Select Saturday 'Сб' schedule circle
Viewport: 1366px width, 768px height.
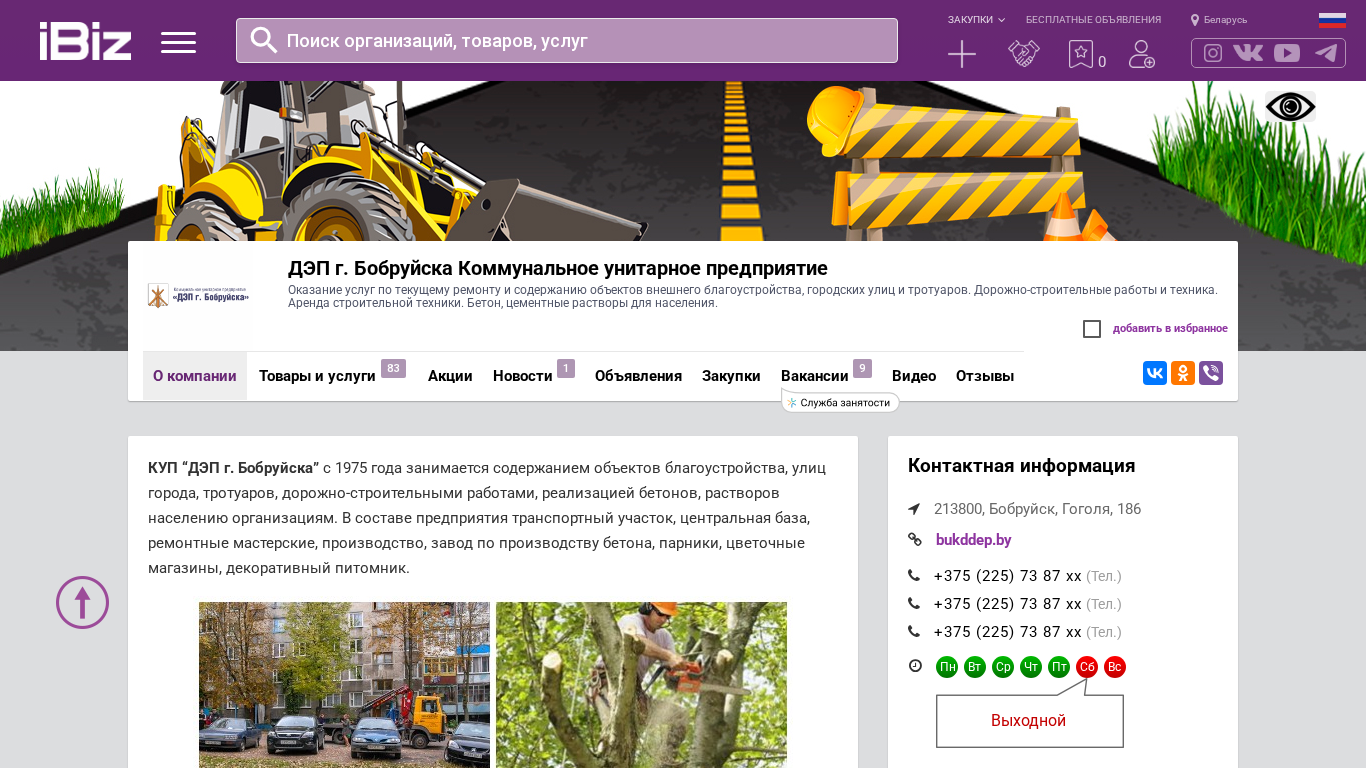(1087, 667)
